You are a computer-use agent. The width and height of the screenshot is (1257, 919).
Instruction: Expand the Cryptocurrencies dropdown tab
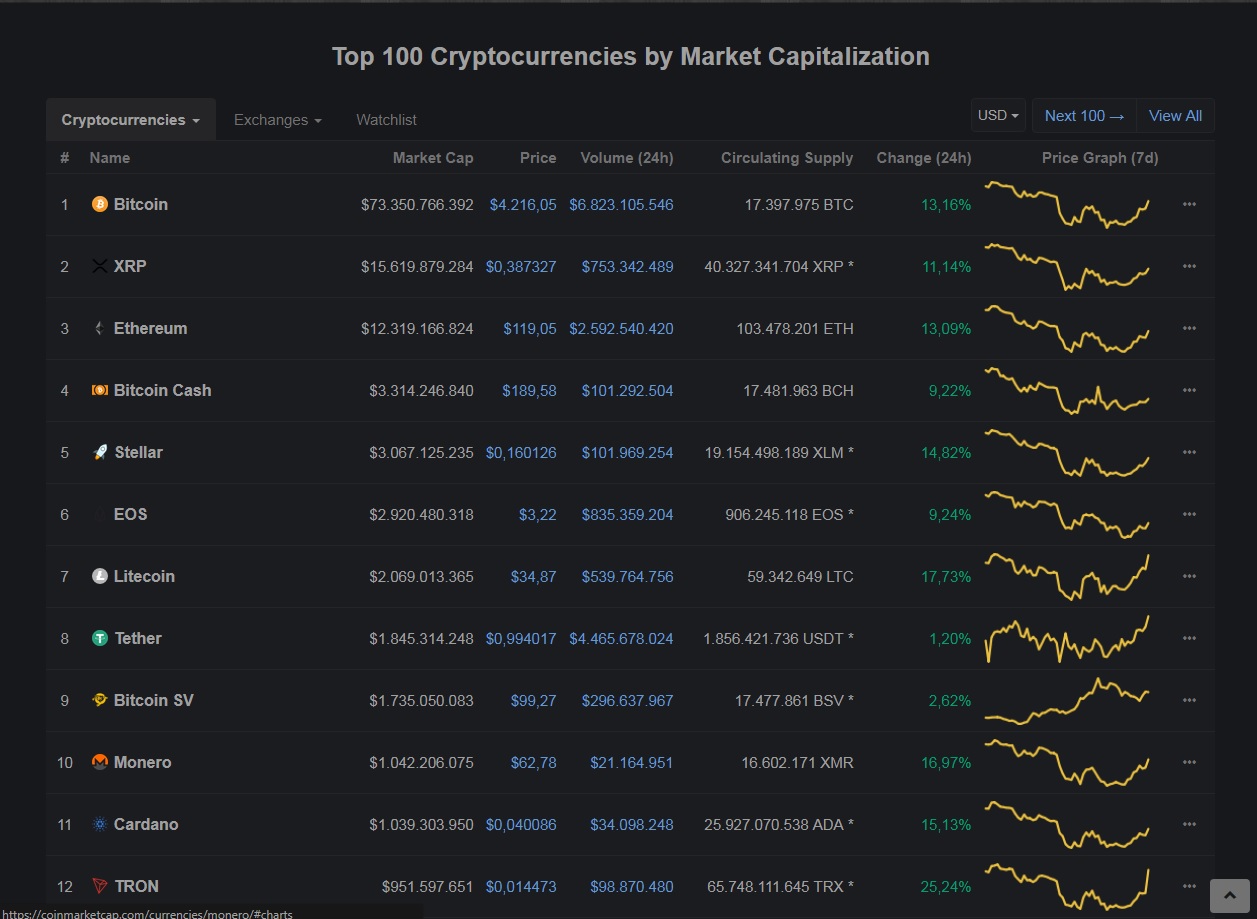tap(131, 120)
